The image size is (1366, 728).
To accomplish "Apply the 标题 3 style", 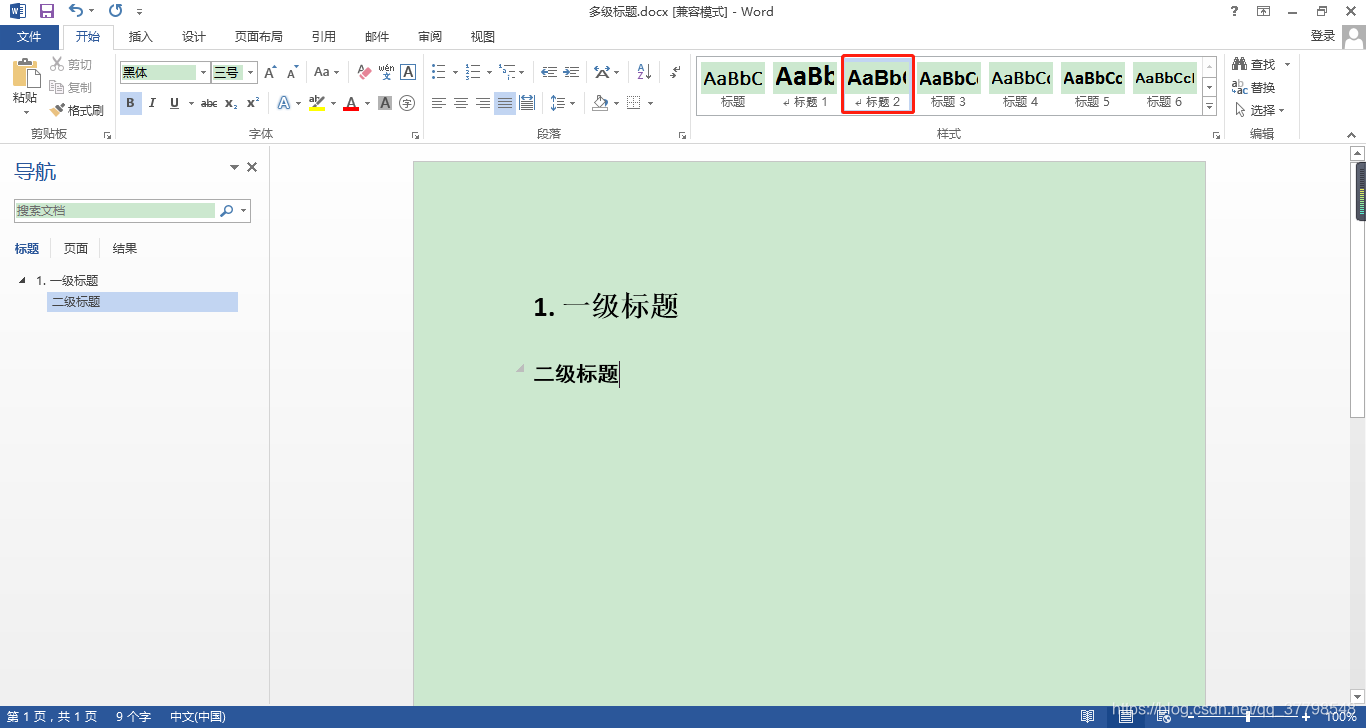I will pos(949,87).
